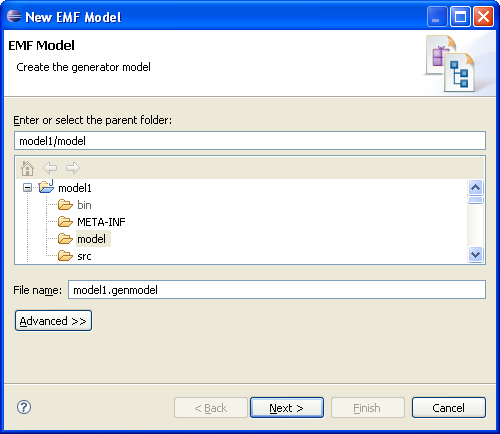This screenshot has height=434, width=500.
Task: Click the bin folder icon
Action: click(65, 205)
